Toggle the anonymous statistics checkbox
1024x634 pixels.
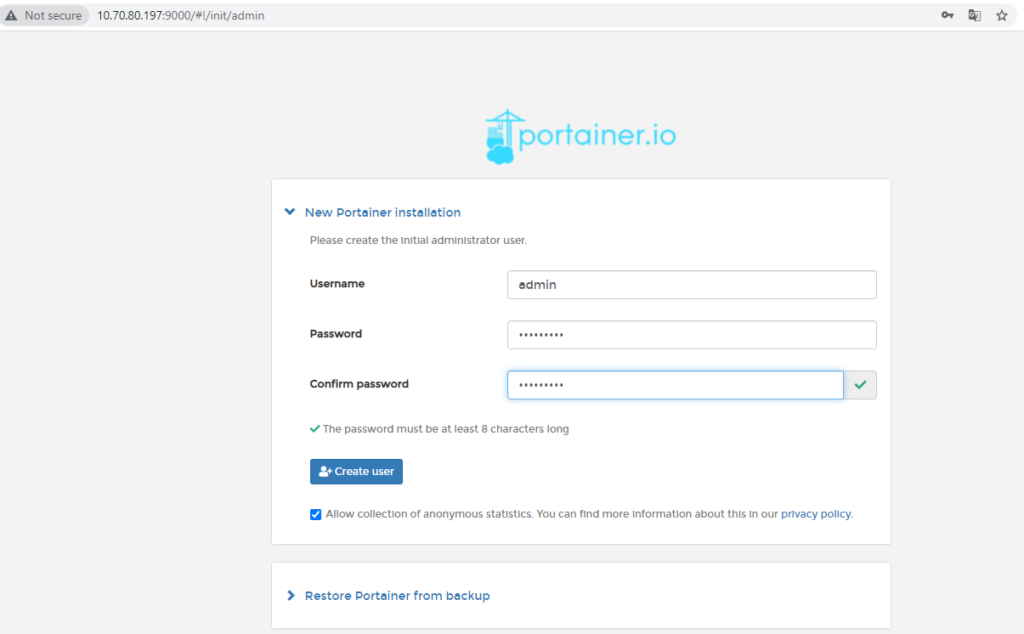click(x=316, y=514)
